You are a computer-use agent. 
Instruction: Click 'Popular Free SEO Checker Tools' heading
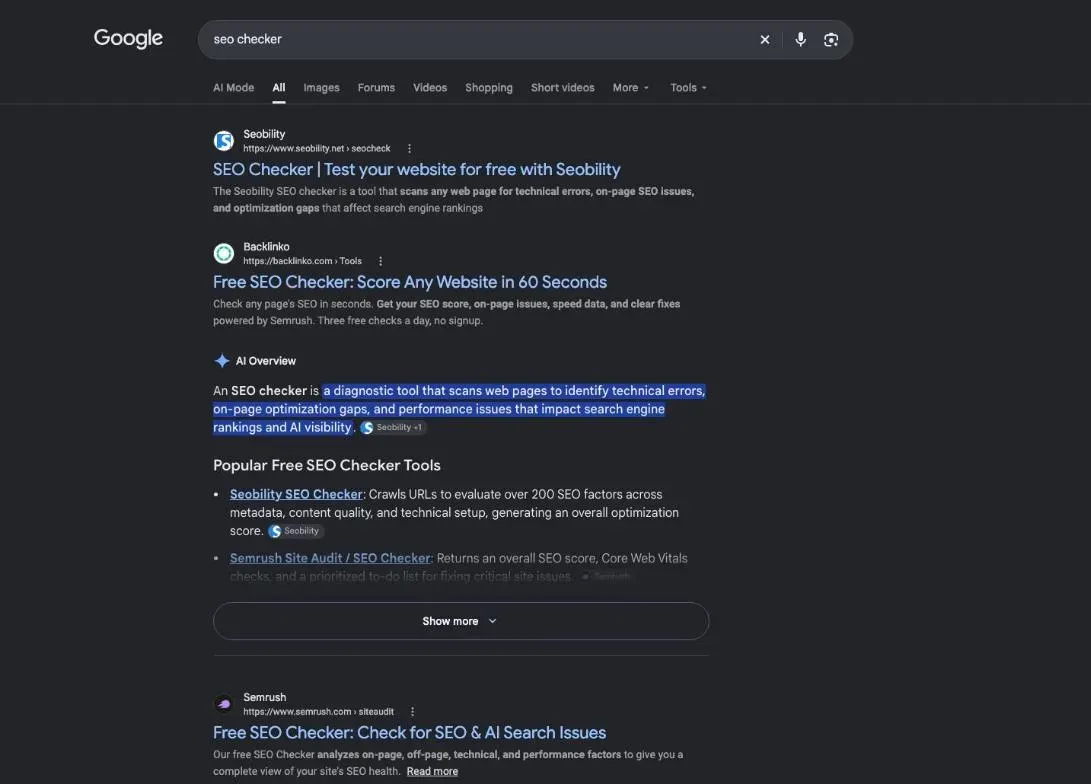(326, 465)
